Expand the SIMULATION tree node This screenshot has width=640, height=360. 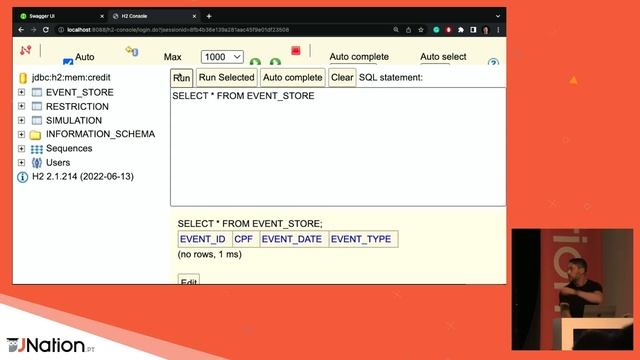pyautogui.click(x=21, y=120)
